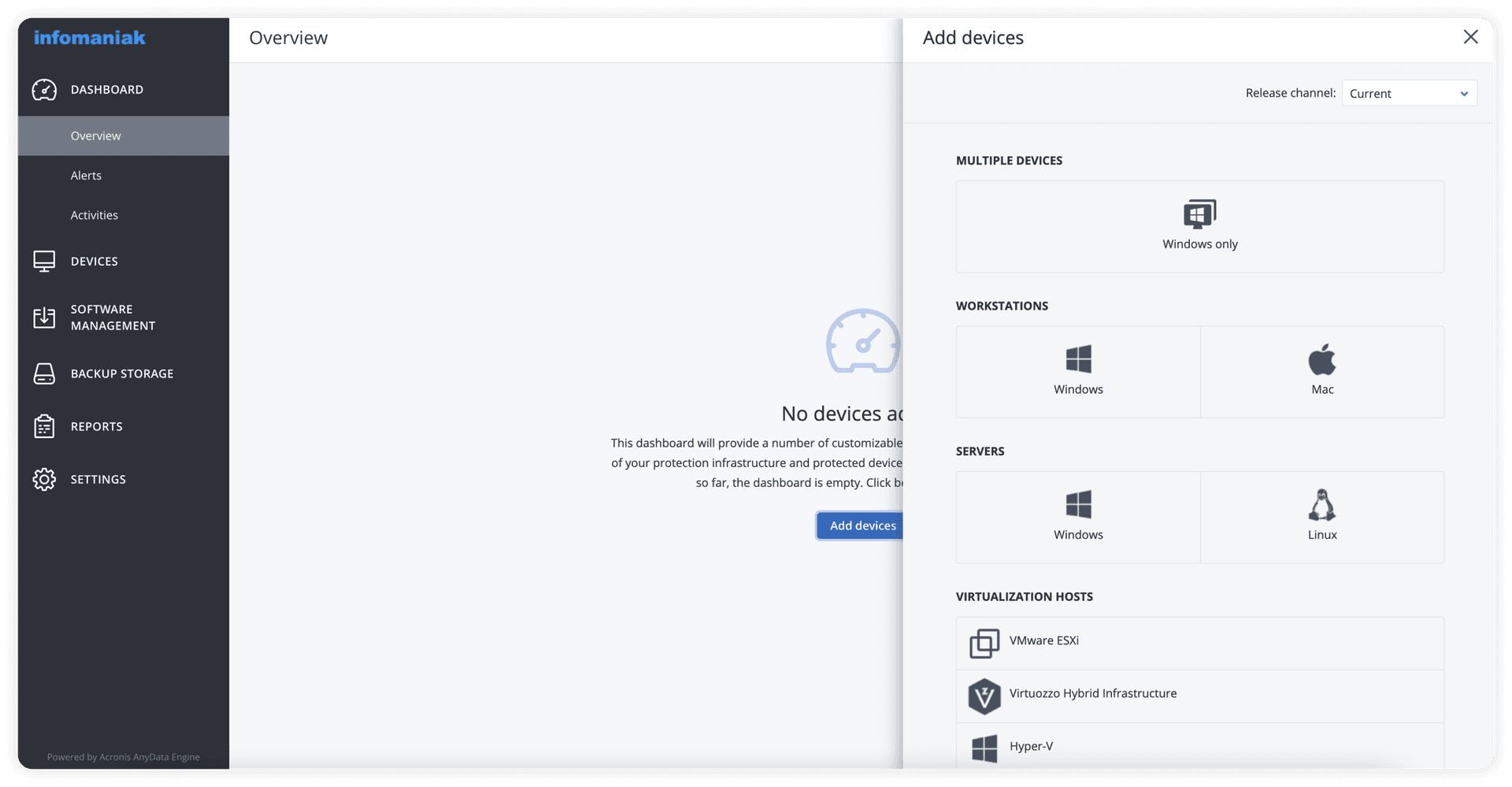1512x787 pixels.
Task: Click the infomaniak logo
Action: (90, 37)
